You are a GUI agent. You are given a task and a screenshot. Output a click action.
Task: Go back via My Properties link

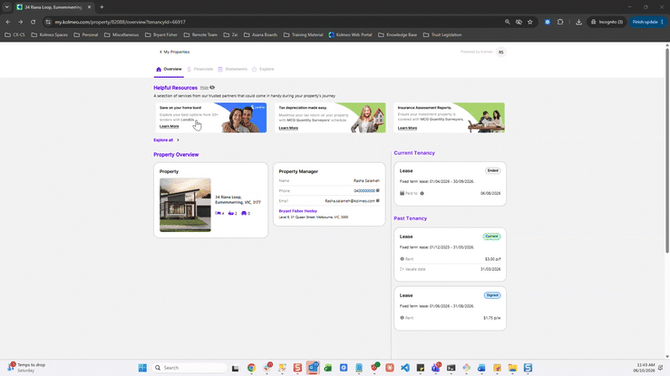[175, 52]
